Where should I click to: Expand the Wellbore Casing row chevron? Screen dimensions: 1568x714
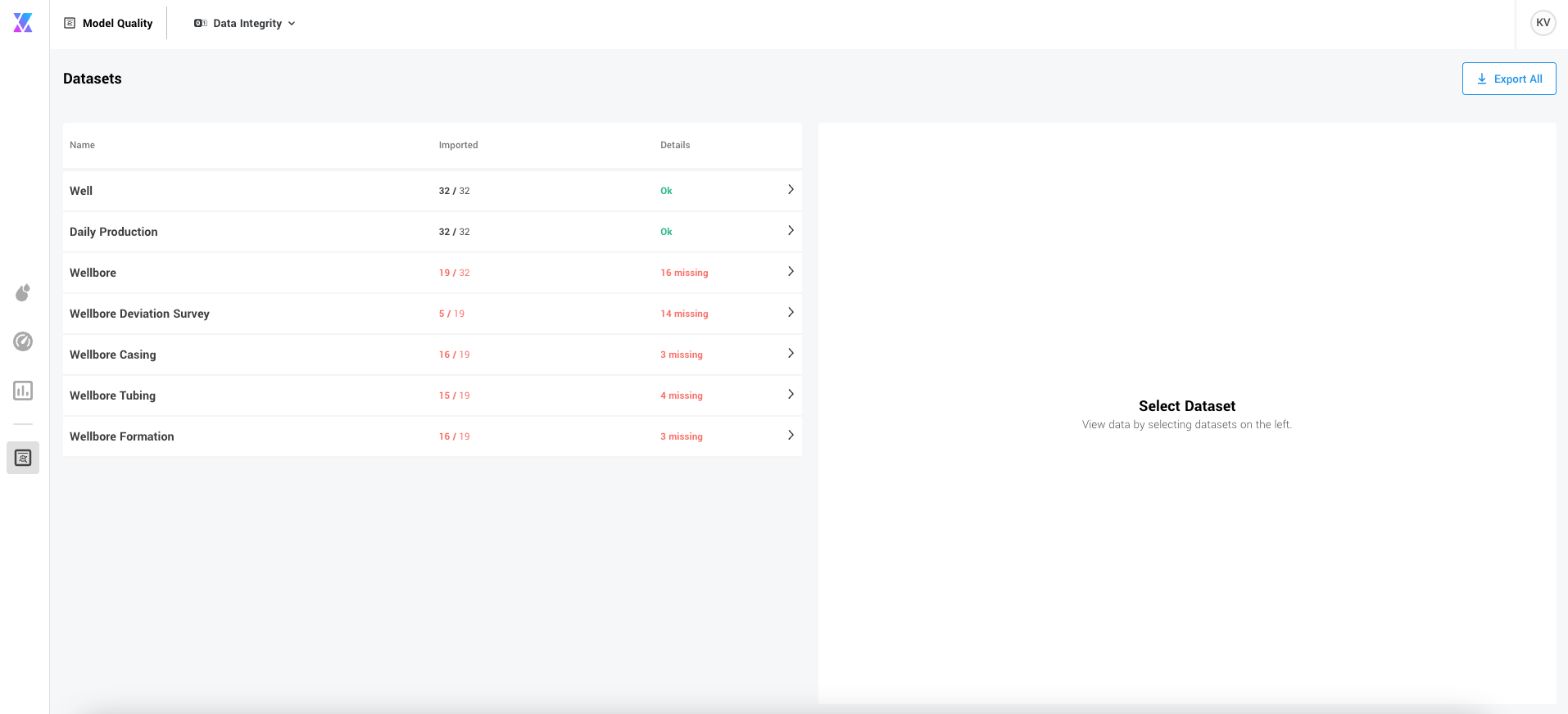(791, 353)
